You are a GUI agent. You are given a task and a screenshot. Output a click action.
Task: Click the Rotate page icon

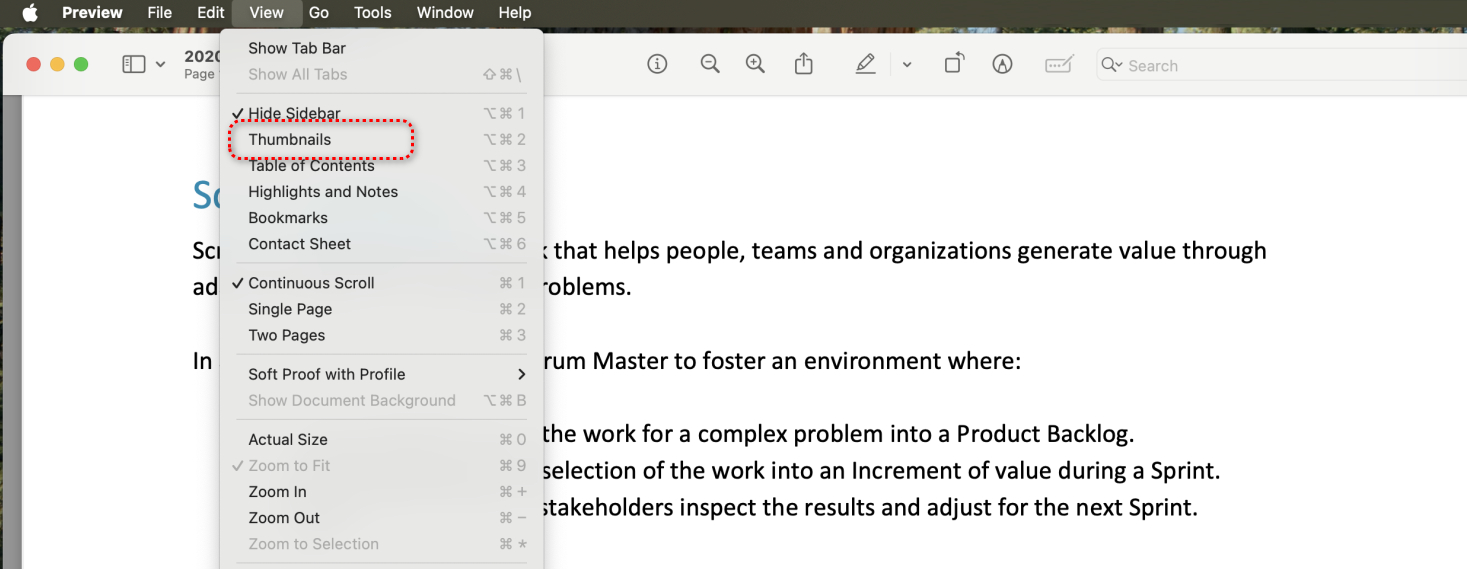[954, 65]
